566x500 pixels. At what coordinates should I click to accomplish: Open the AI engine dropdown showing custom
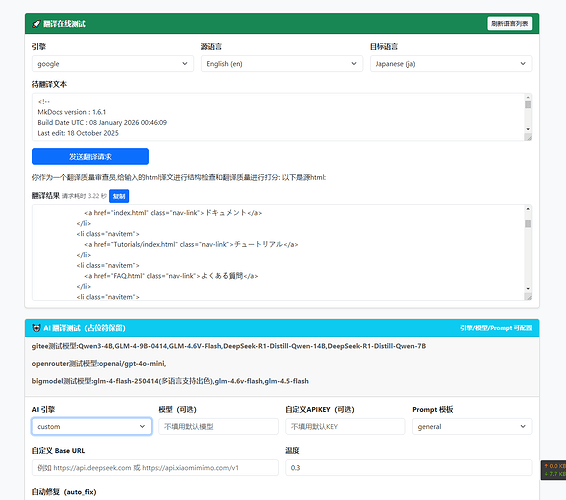(92, 426)
